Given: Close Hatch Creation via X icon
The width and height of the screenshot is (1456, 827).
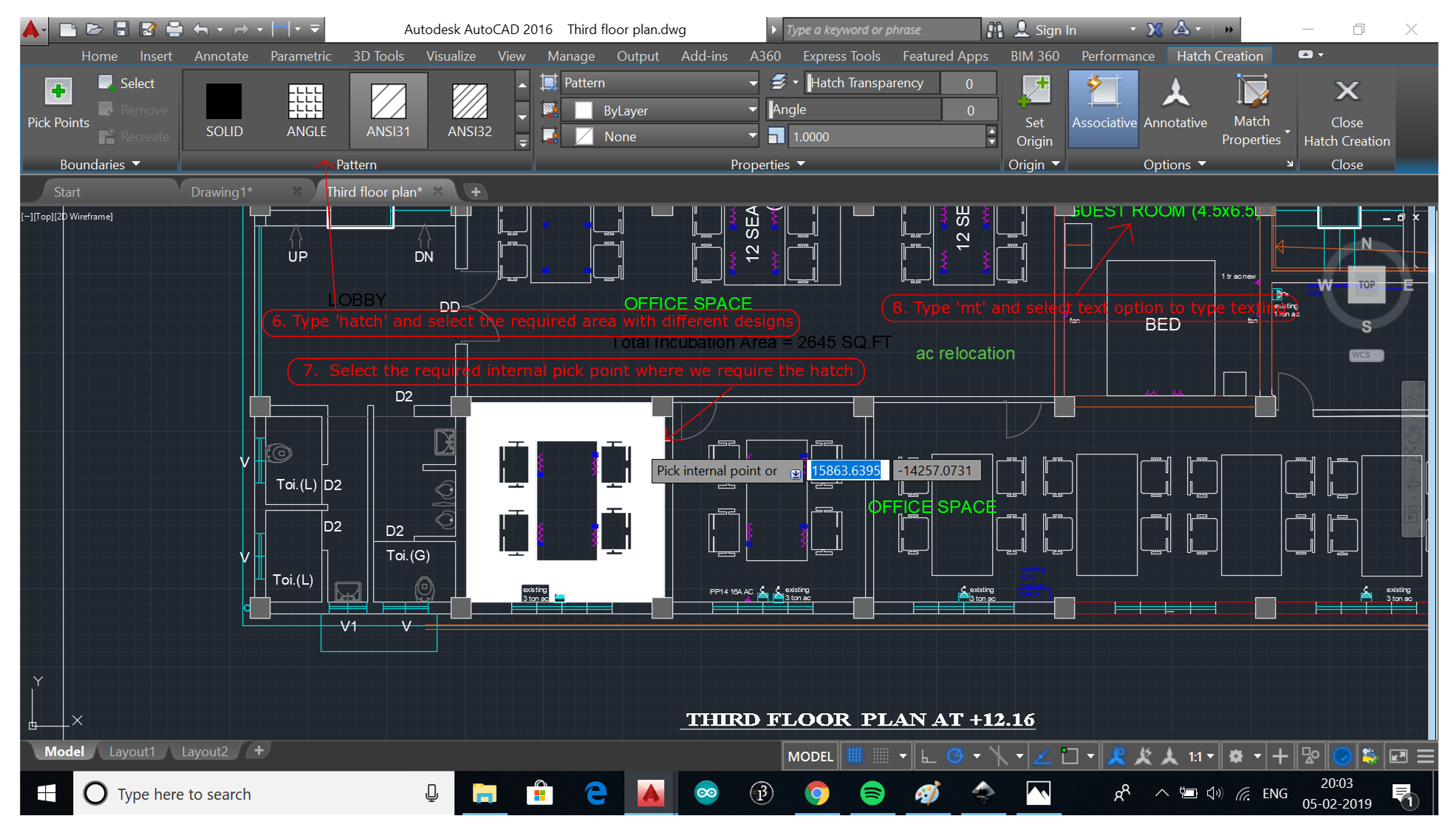Looking at the screenshot, I should point(1346,92).
